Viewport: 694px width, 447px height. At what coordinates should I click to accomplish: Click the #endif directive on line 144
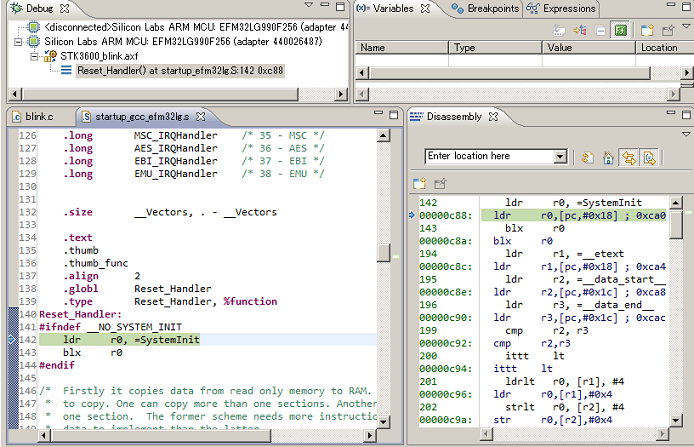tap(57, 366)
